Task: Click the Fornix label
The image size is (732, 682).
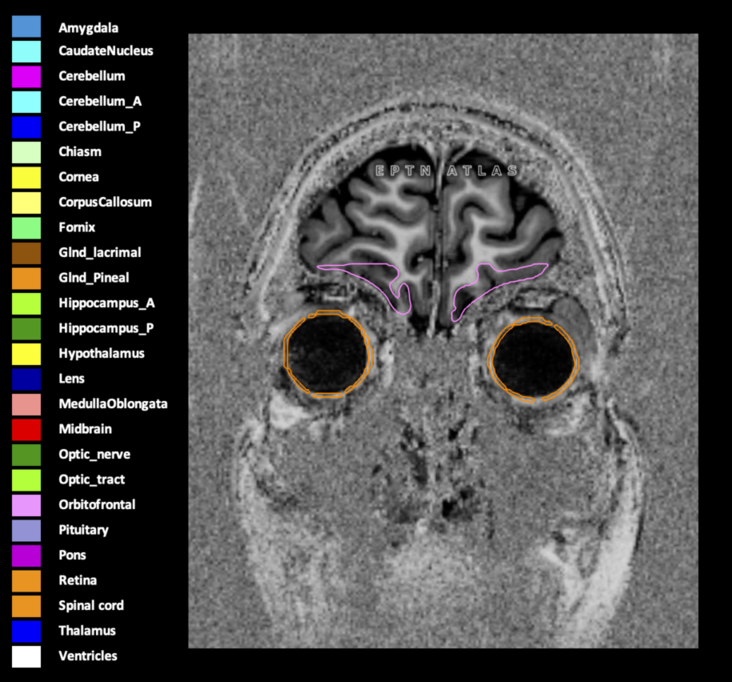Action: pyautogui.click(x=77, y=227)
